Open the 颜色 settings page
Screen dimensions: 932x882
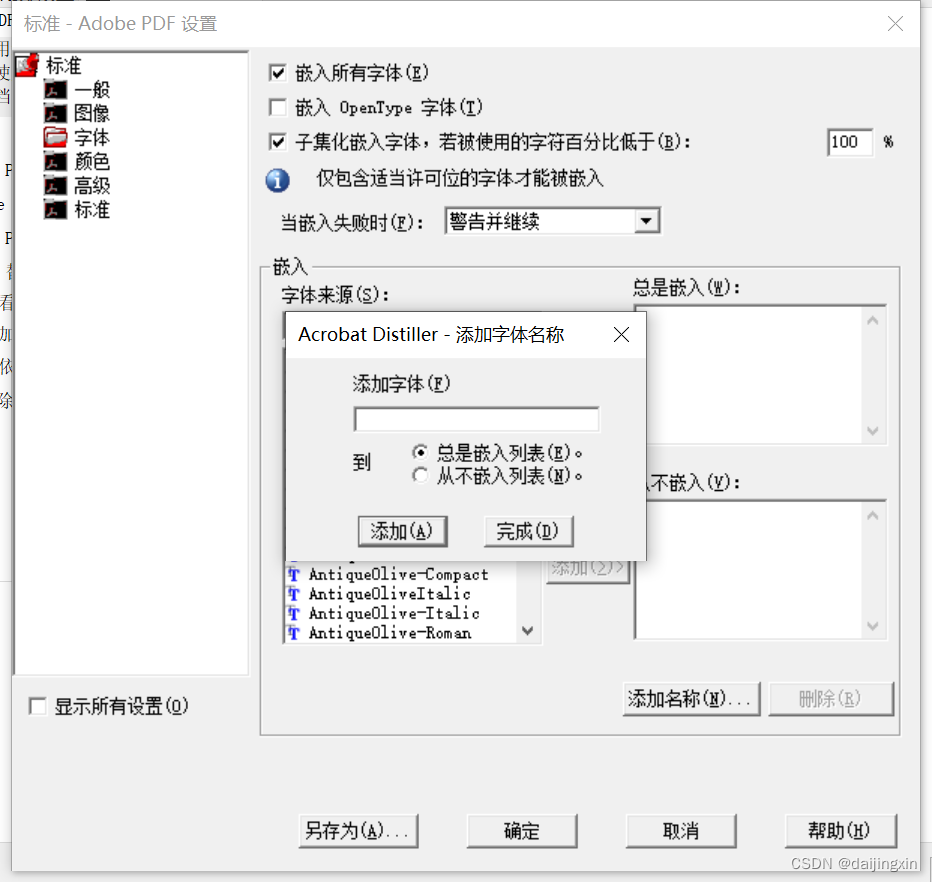[x=92, y=161]
